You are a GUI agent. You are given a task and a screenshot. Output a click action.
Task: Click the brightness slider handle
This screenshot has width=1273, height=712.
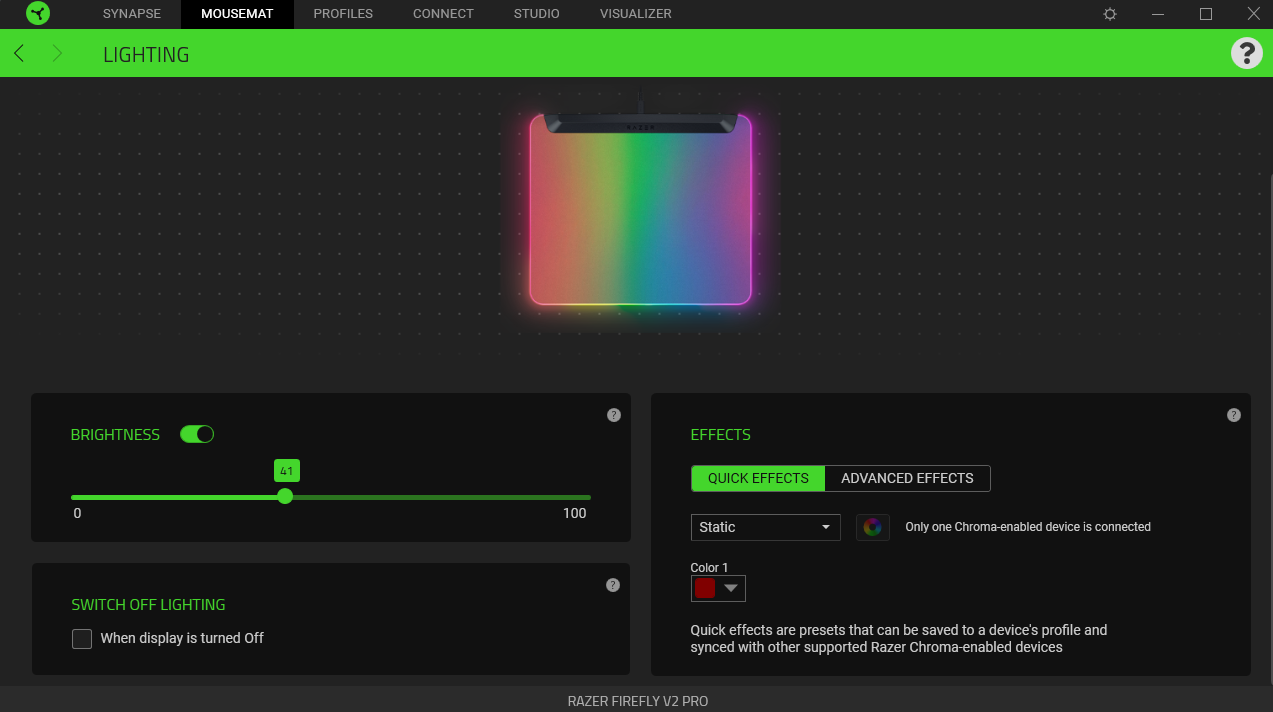point(285,496)
